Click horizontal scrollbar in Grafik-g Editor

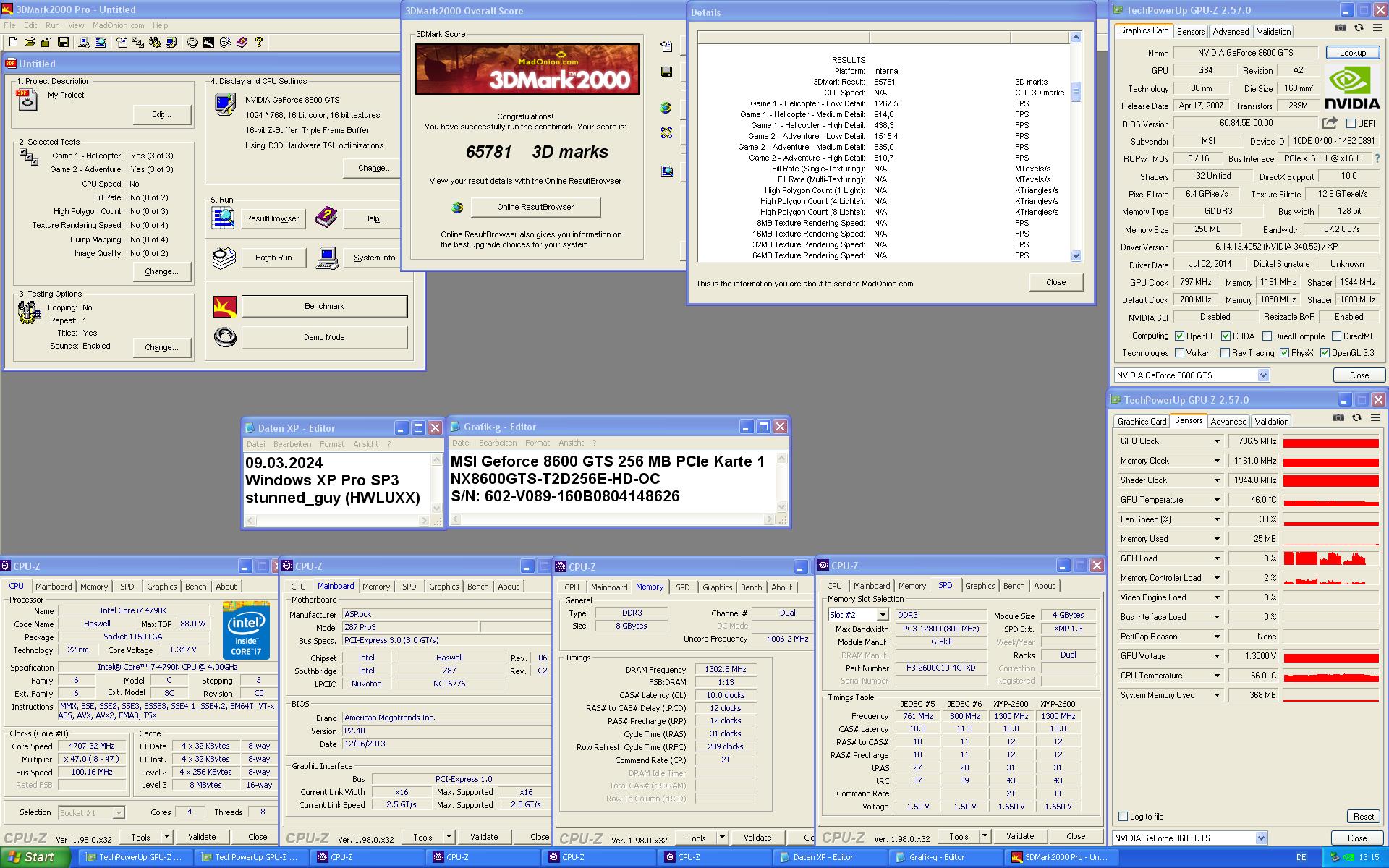pos(613,519)
